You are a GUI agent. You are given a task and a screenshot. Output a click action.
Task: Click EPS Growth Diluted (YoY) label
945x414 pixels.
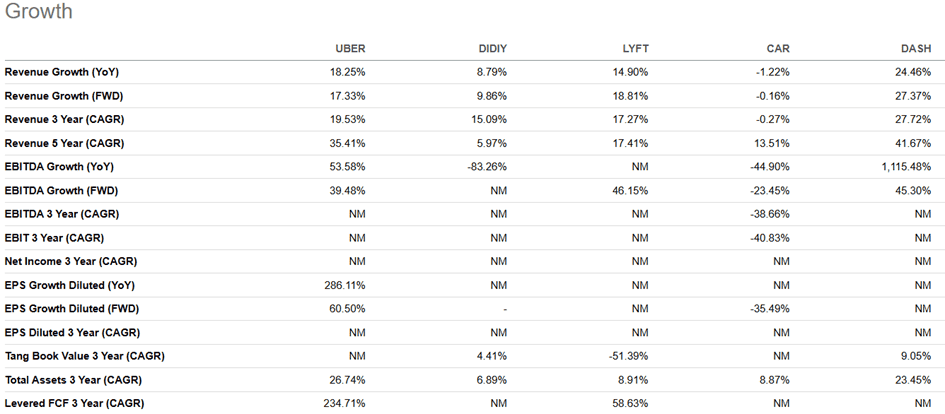point(72,285)
